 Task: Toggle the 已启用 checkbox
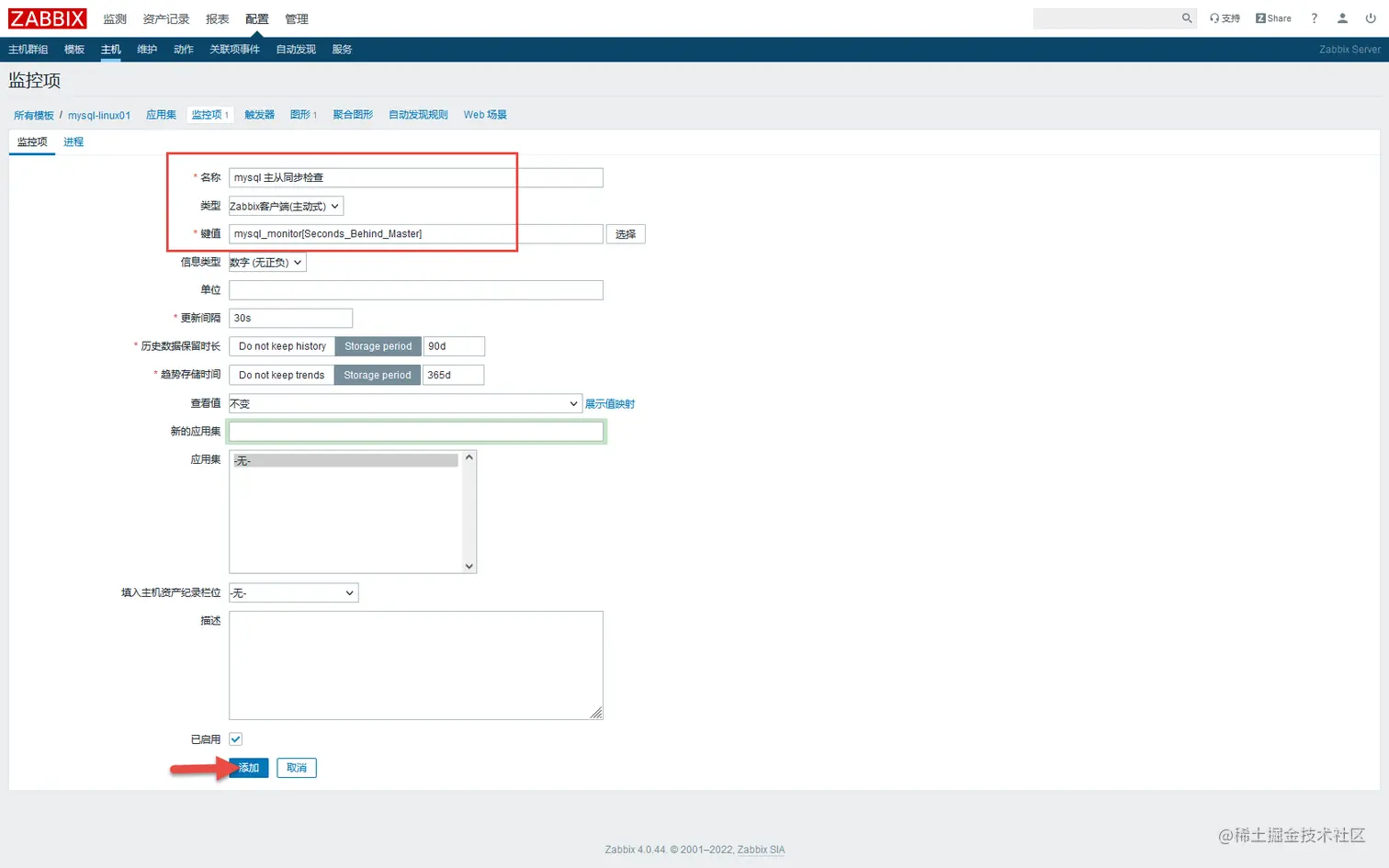235,739
